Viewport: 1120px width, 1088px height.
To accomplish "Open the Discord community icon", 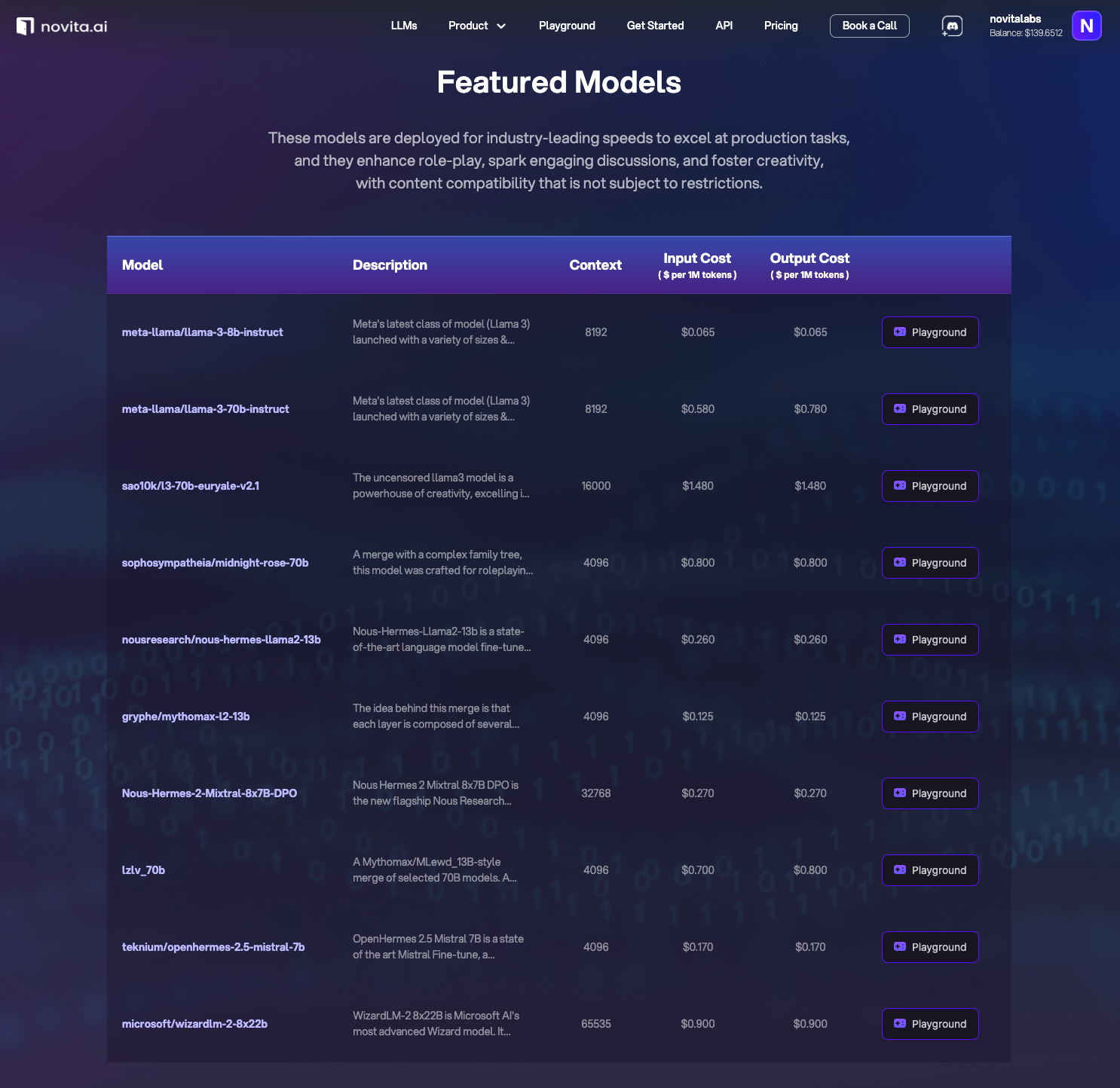I will (x=952, y=26).
